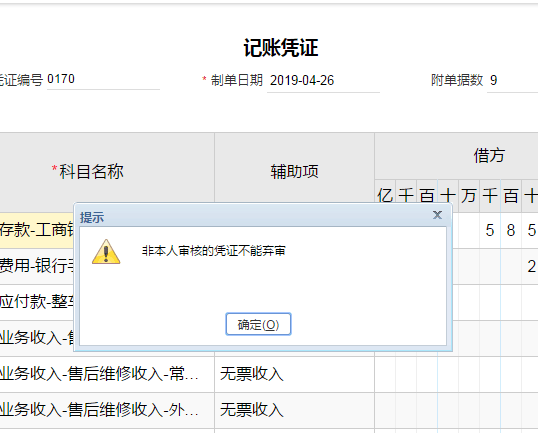The width and height of the screenshot is (538, 433).
Task: Click the 确定(O) button in dialog
Action: point(258,324)
